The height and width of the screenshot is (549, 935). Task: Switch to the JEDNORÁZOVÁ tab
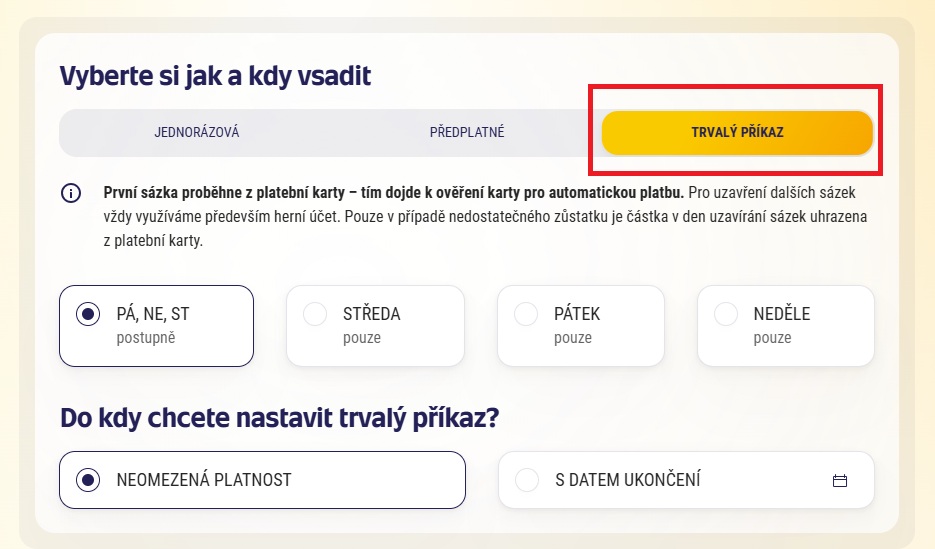(x=197, y=132)
